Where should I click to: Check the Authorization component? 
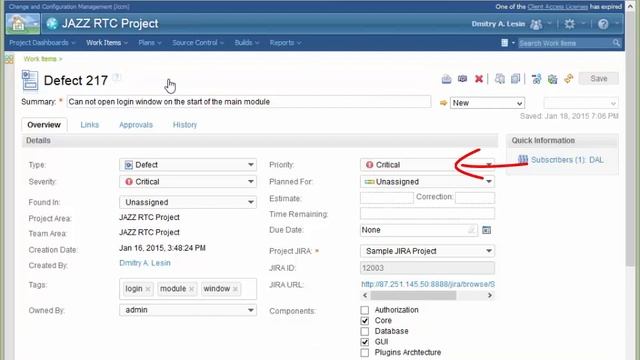click(x=364, y=310)
